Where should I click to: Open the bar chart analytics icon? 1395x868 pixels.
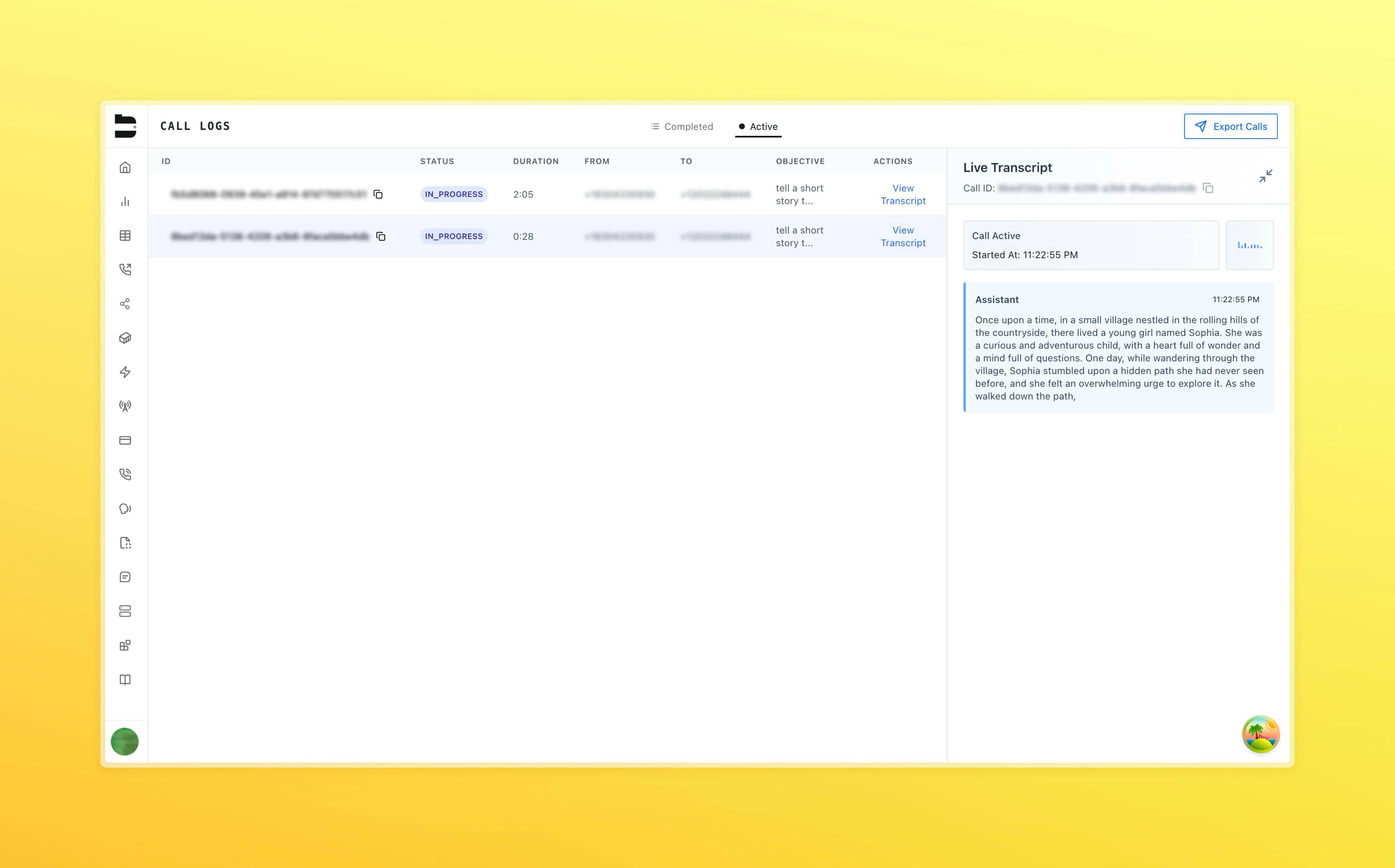click(x=125, y=202)
